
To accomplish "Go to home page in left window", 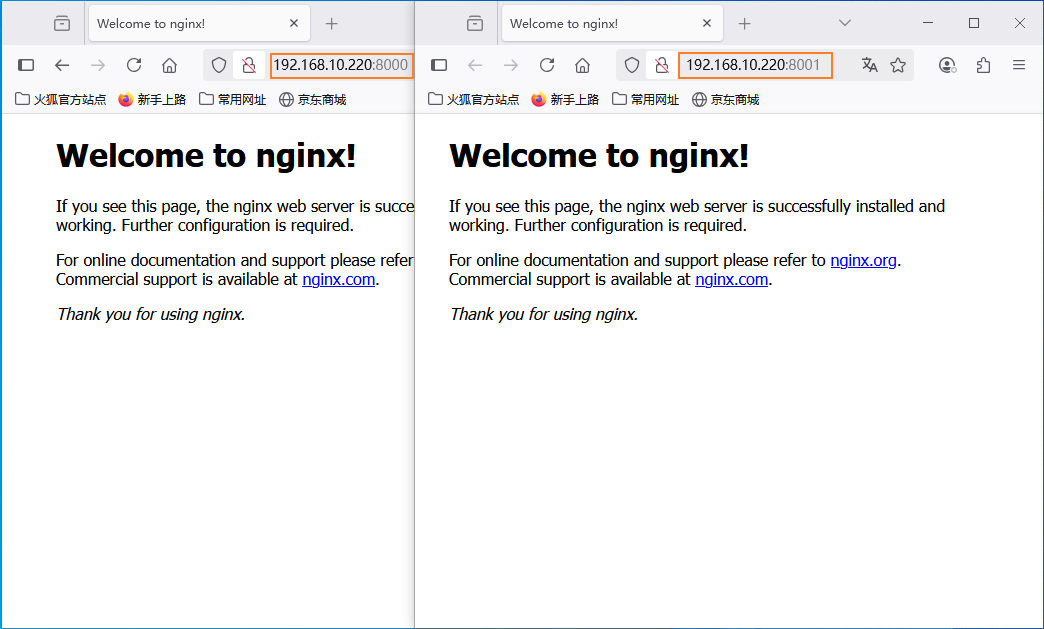I will point(170,65).
